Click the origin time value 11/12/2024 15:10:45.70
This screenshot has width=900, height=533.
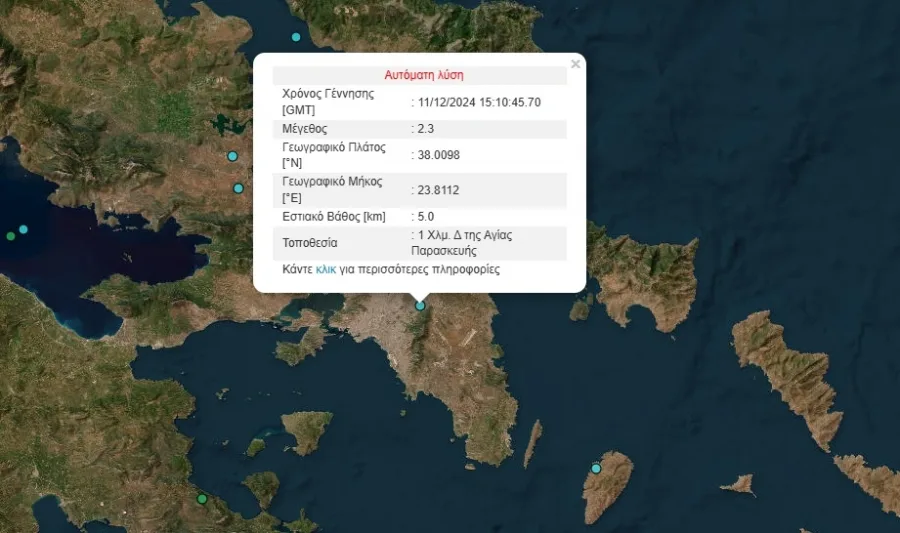(480, 102)
